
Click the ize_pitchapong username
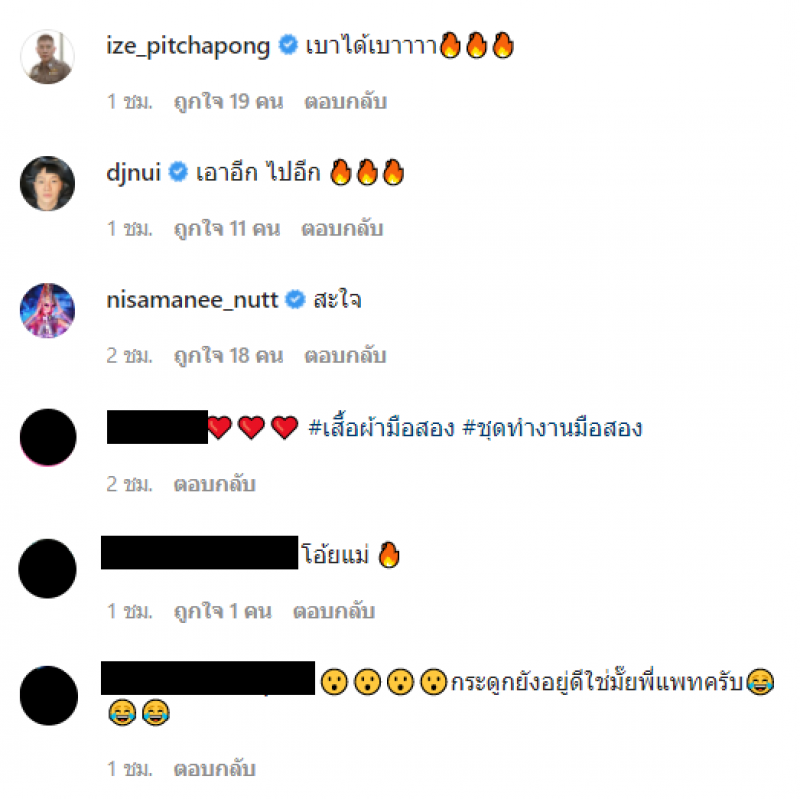click(x=188, y=46)
